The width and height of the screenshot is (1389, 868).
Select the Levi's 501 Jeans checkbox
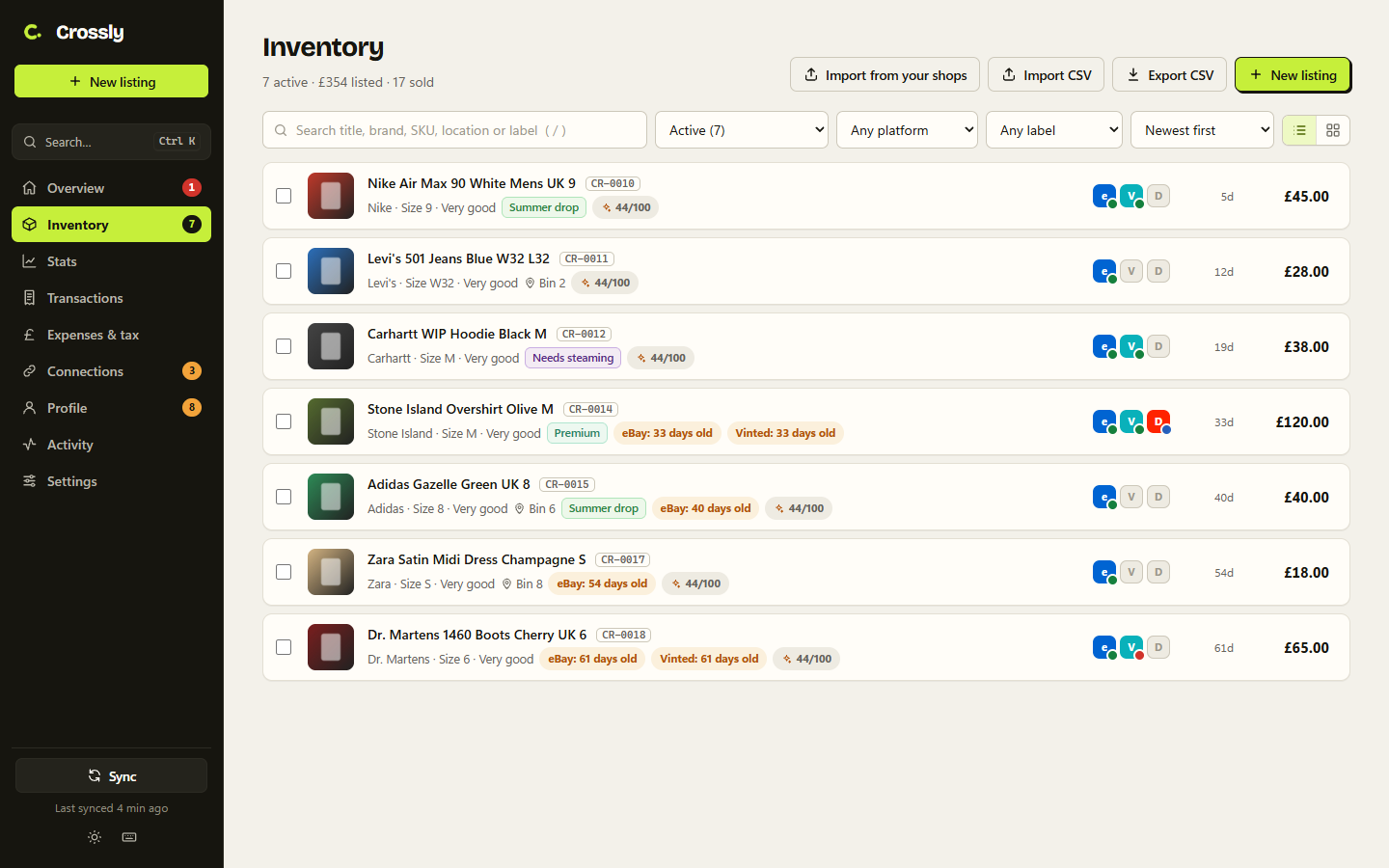284,271
